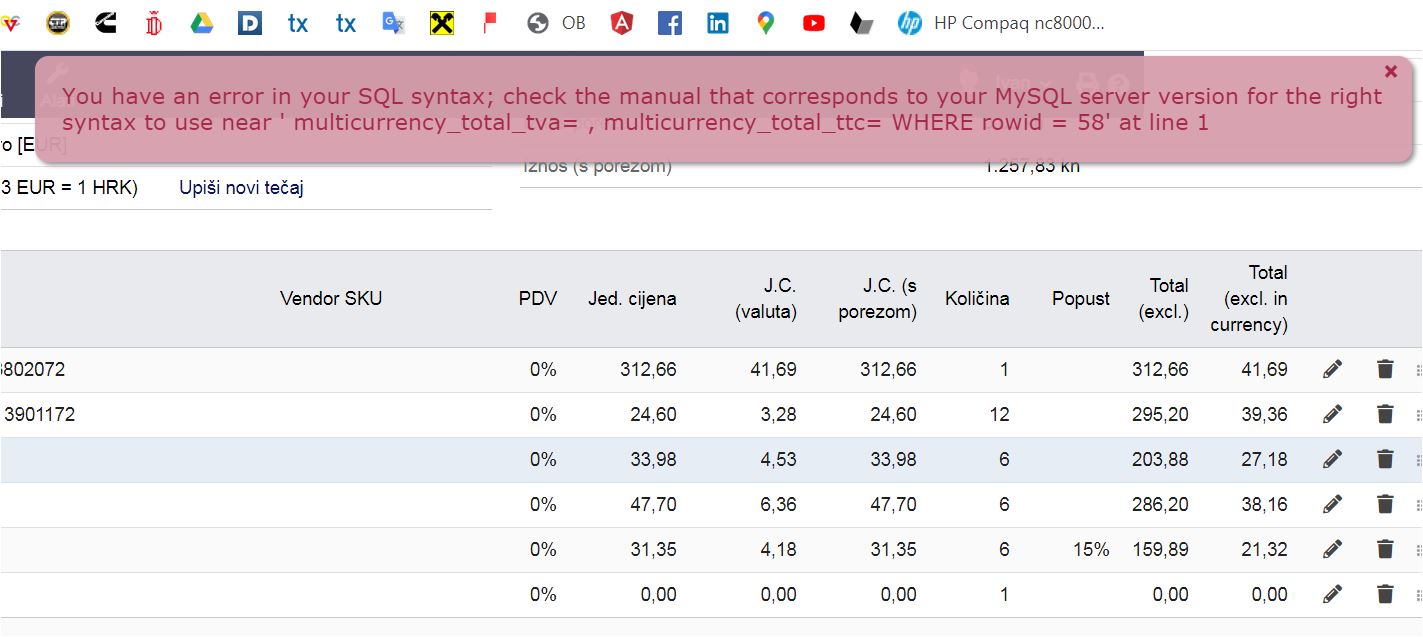This screenshot has width=1423, height=637.
Task: Open the Google Drive bookmark
Action: click(202, 23)
